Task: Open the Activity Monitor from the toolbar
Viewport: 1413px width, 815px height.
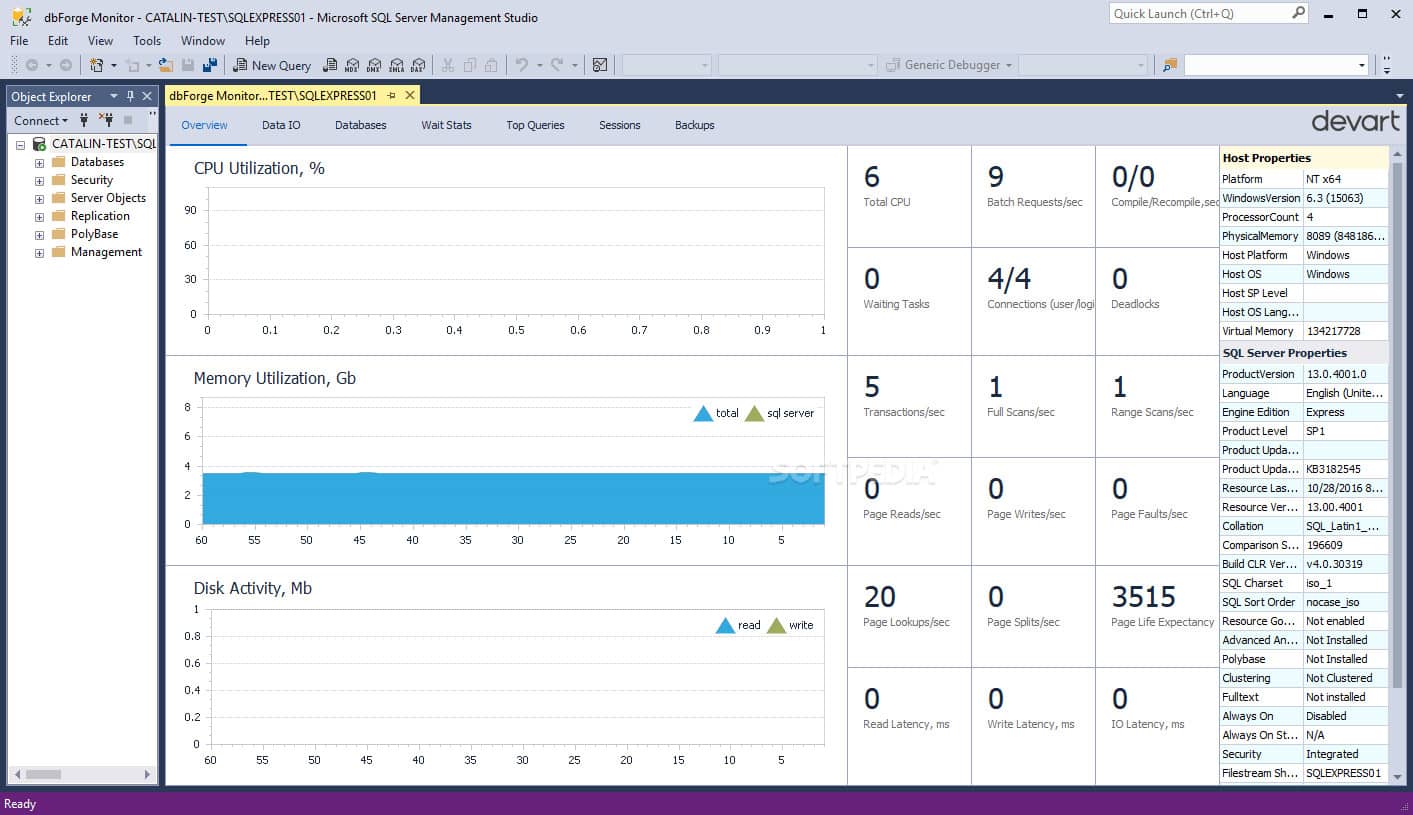Action: coord(599,65)
